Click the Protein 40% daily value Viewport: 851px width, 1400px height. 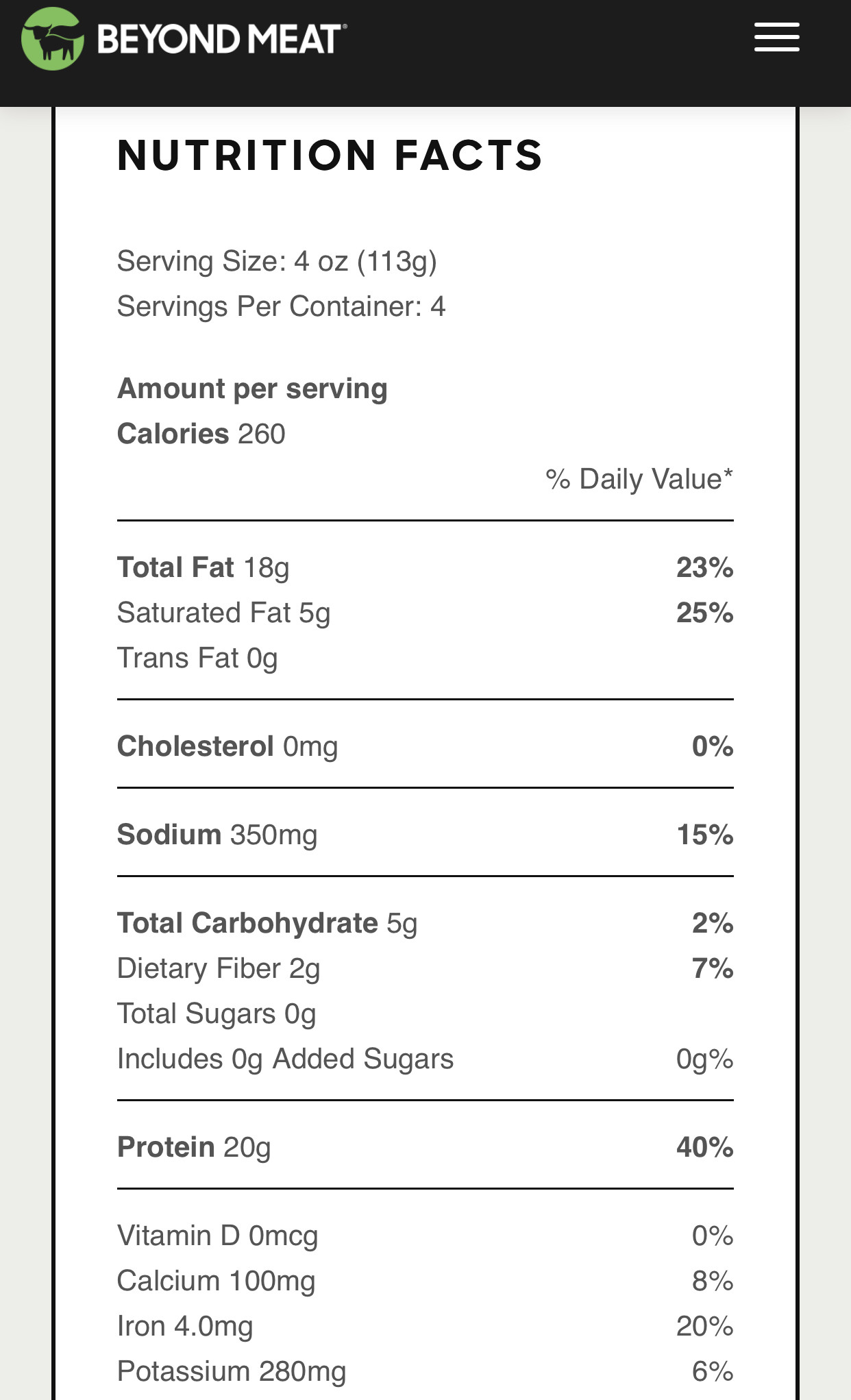(x=704, y=1147)
